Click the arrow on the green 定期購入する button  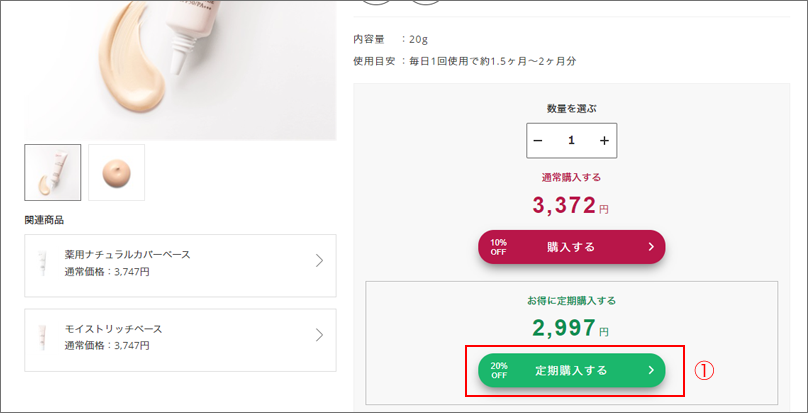tap(650, 370)
